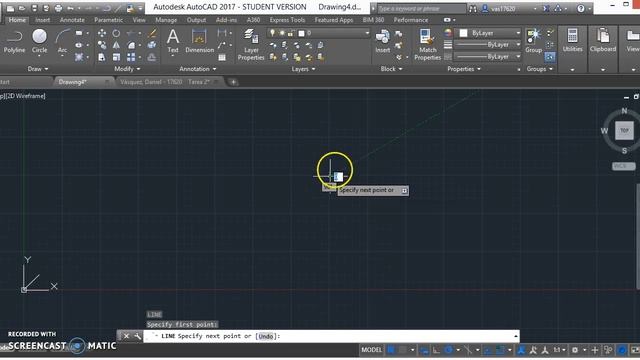
Task: Expand the Modify panel
Action: click(127, 69)
